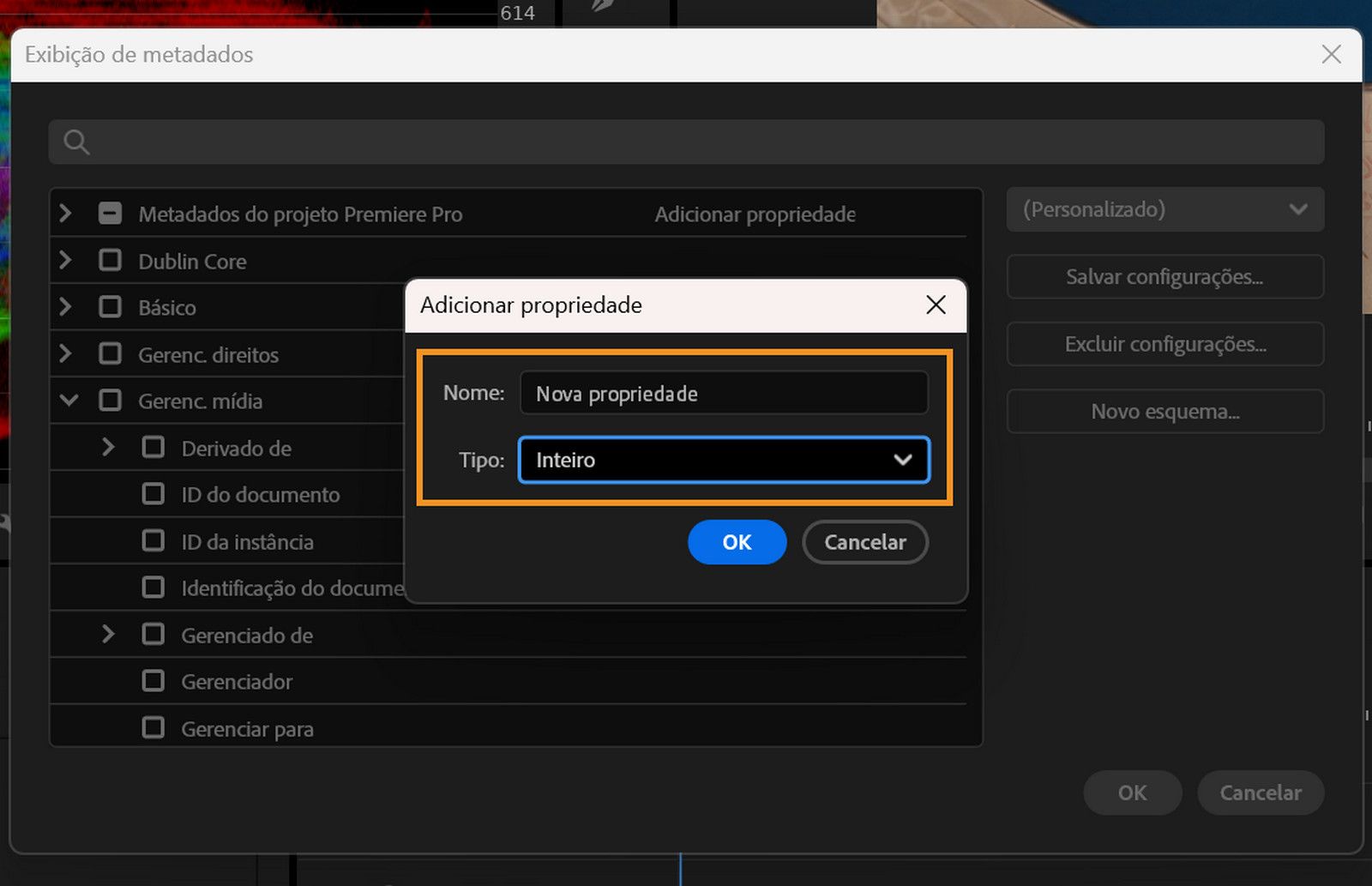Check the Dublin Core checkbox
The image size is (1372, 886).
[x=110, y=260]
